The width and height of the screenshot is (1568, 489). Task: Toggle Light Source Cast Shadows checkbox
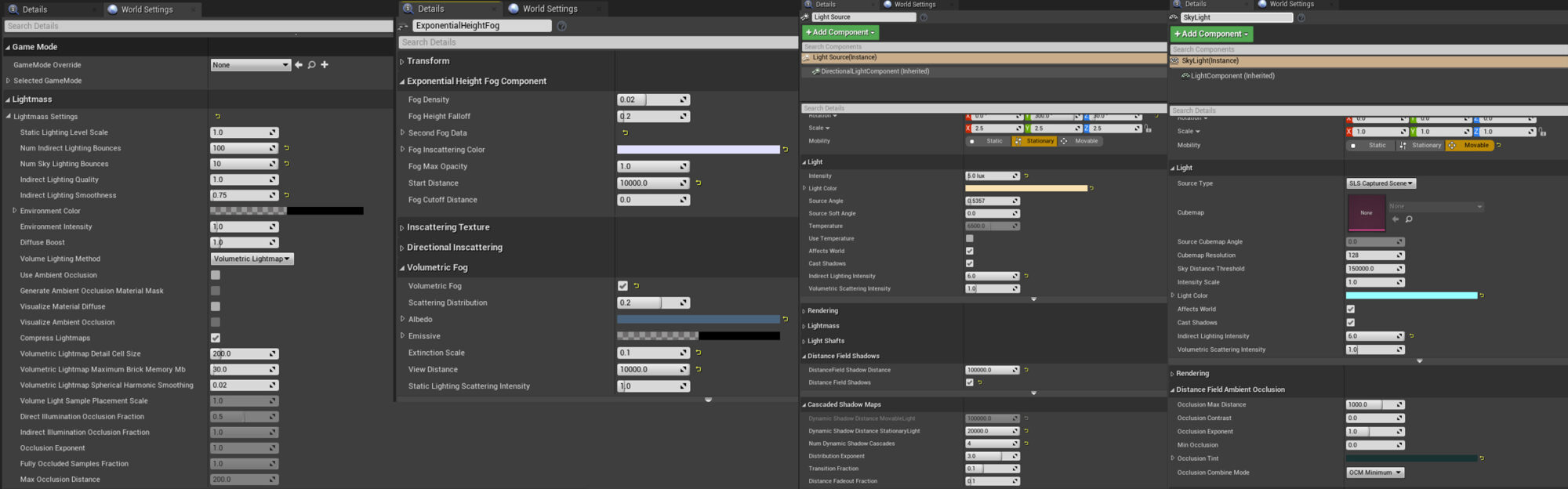tap(970, 264)
